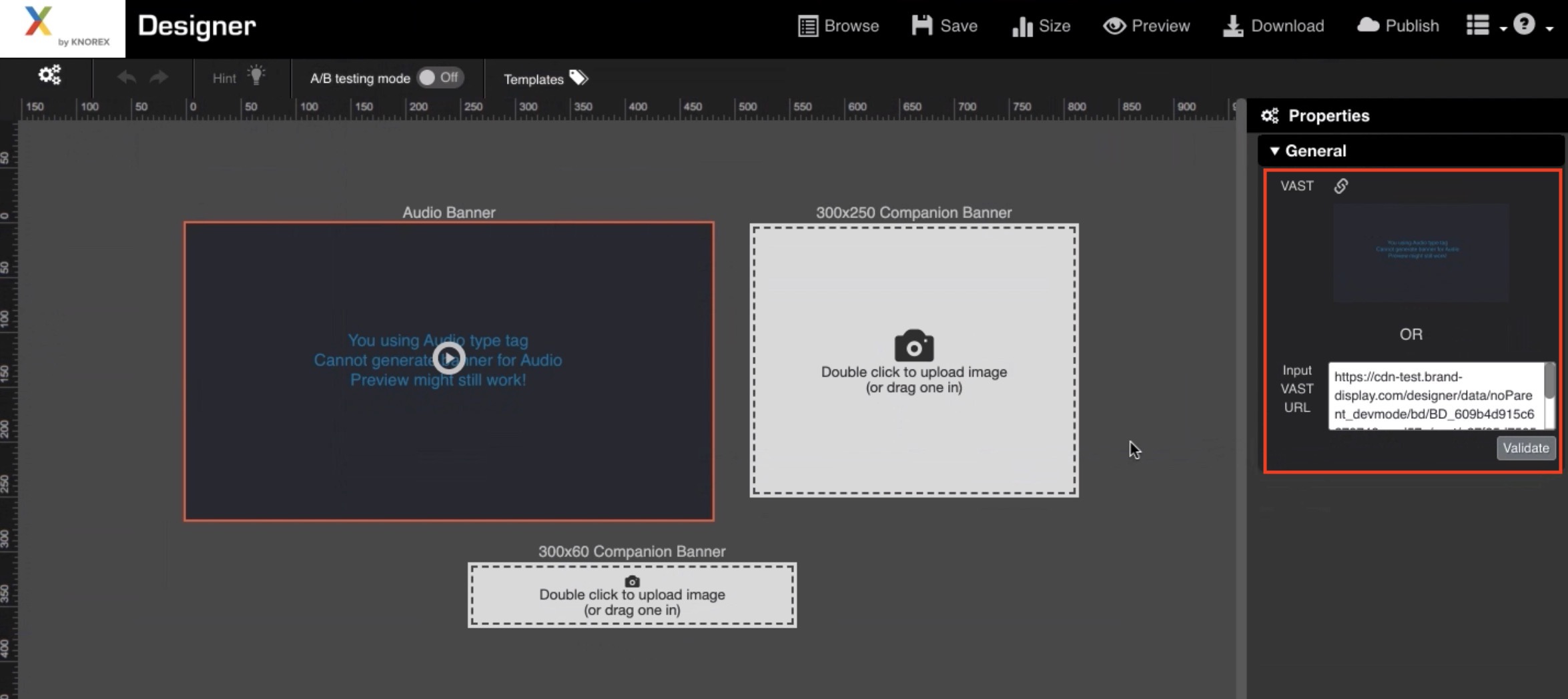Click the Validate button
This screenshot has height=699, width=1568.
click(x=1525, y=448)
